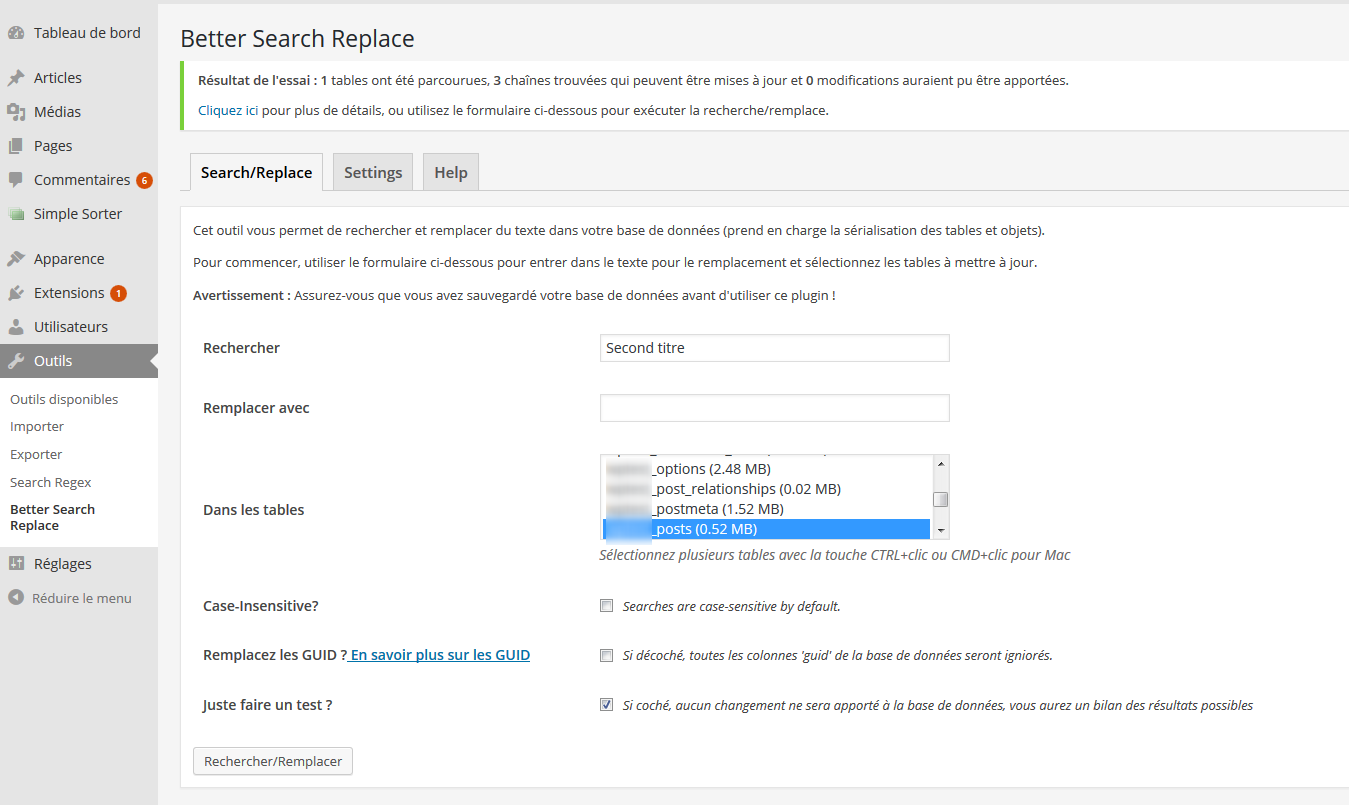Click the Commentaires count badge showing 6
Screen dimensions: 1349x805
click(144, 181)
